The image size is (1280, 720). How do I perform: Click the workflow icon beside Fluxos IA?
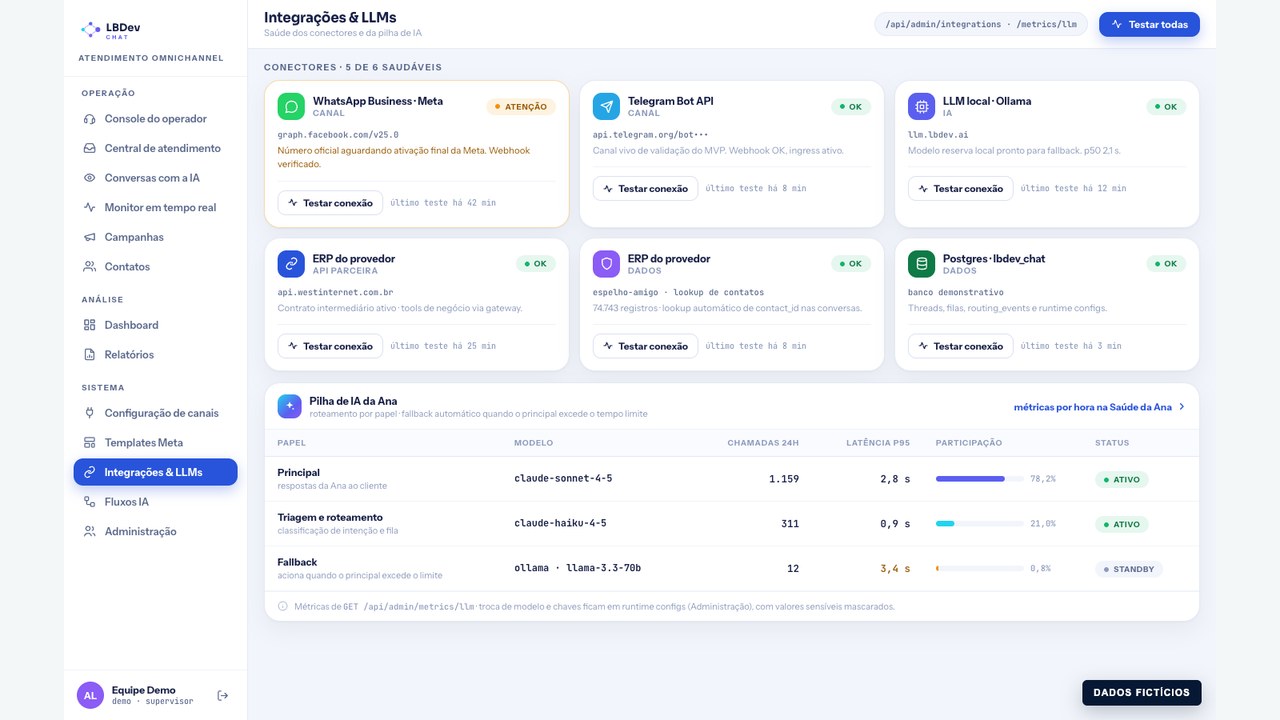coord(90,502)
